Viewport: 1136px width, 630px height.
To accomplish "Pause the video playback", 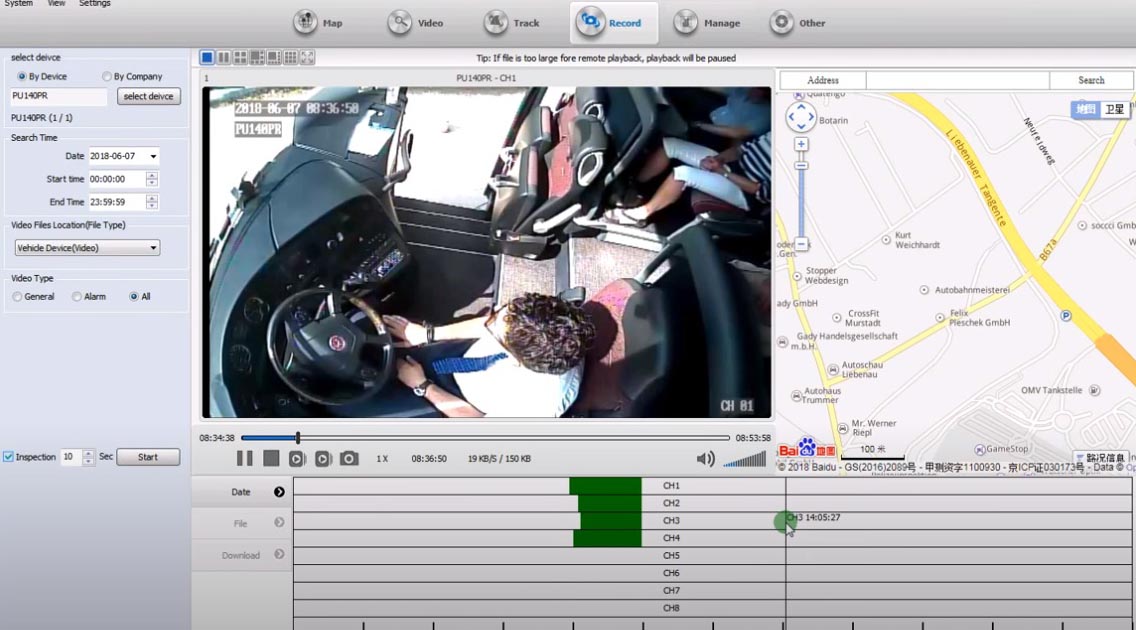I will coord(245,458).
